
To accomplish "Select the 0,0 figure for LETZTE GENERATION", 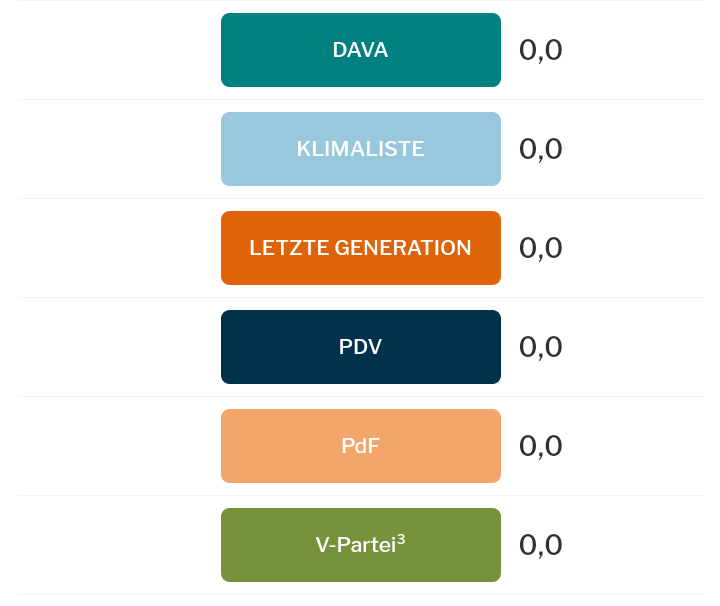I will coord(540,248).
